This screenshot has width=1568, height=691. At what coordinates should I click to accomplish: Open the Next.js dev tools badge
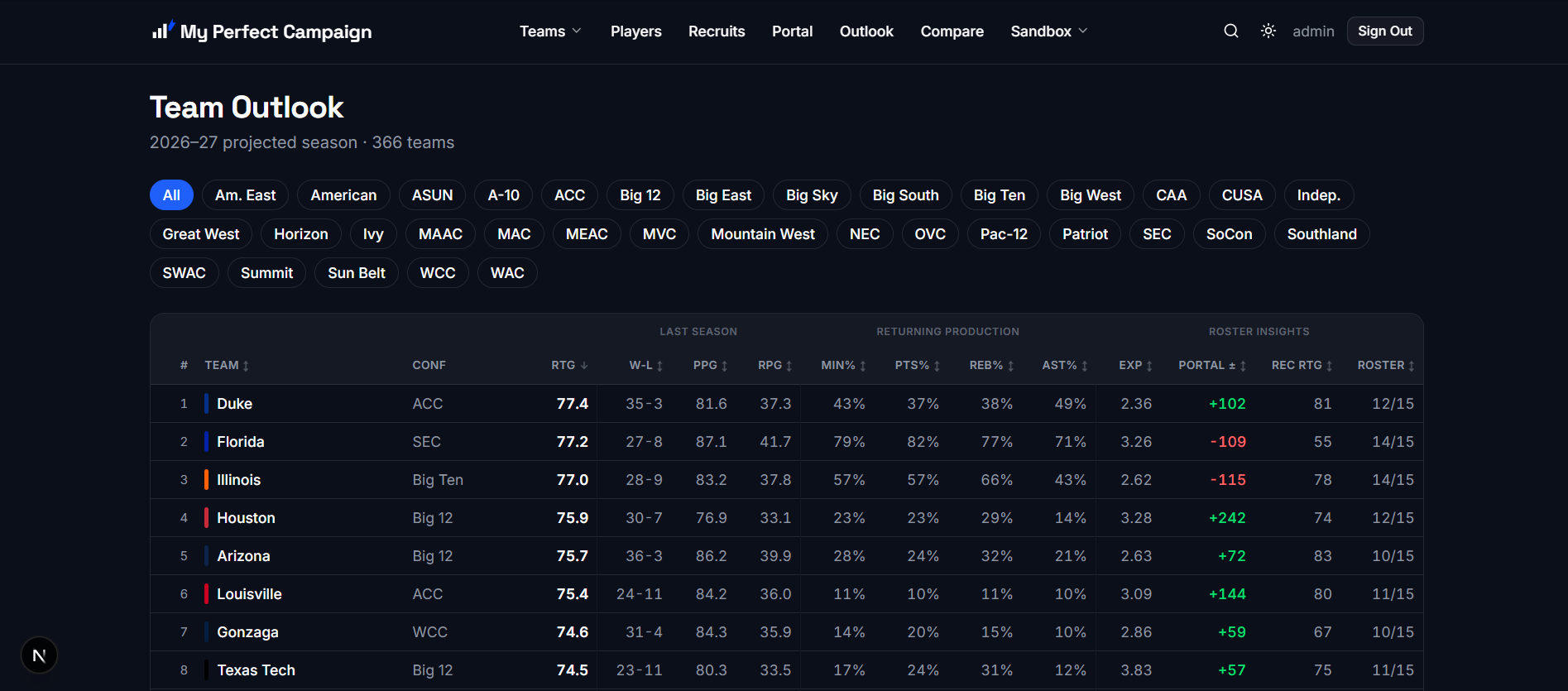coord(39,655)
